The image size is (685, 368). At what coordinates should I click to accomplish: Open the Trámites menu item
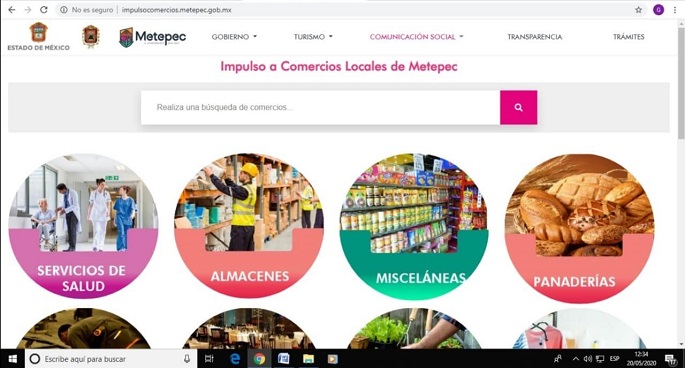tap(628, 37)
